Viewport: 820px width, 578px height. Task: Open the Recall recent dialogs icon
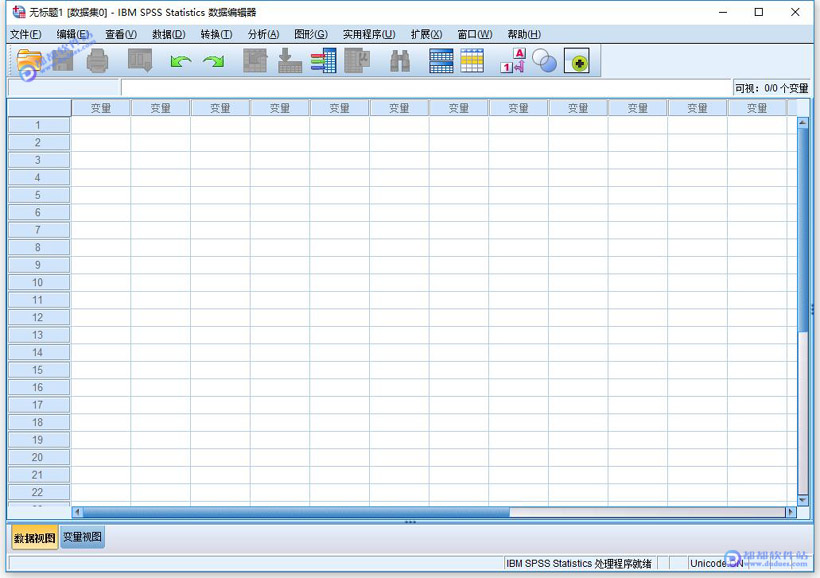point(140,61)
